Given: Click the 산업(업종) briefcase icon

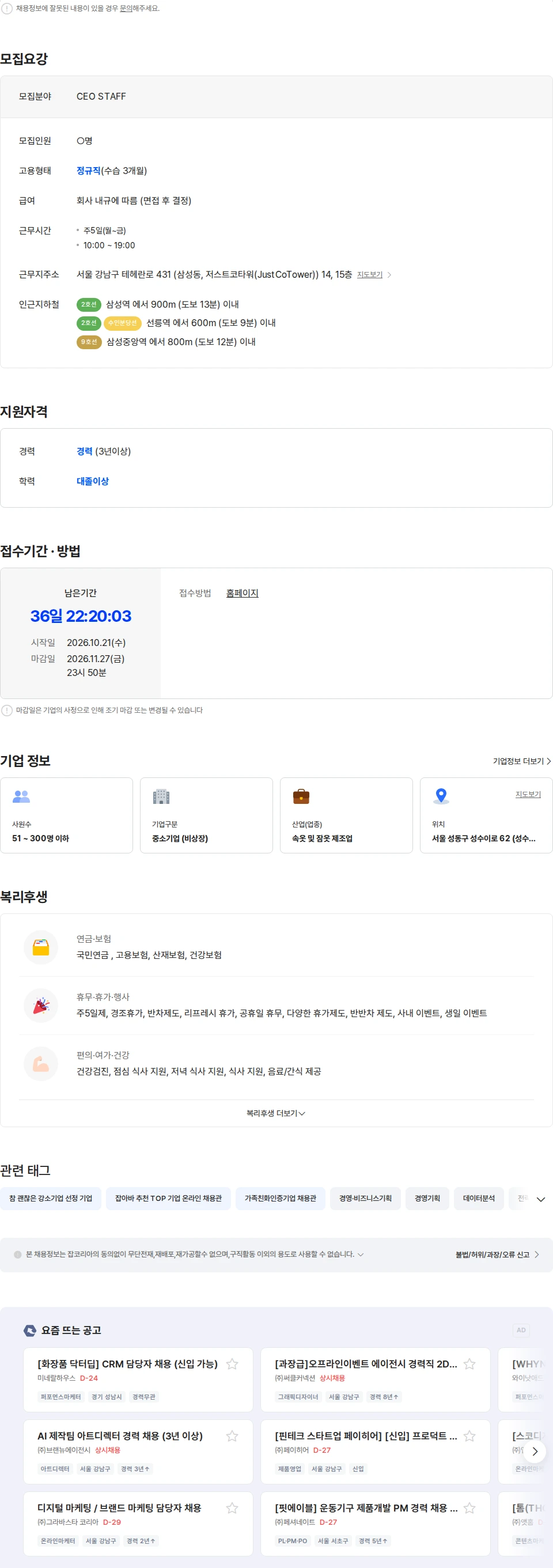Looking at the screenshot, I should click(301, 796).
